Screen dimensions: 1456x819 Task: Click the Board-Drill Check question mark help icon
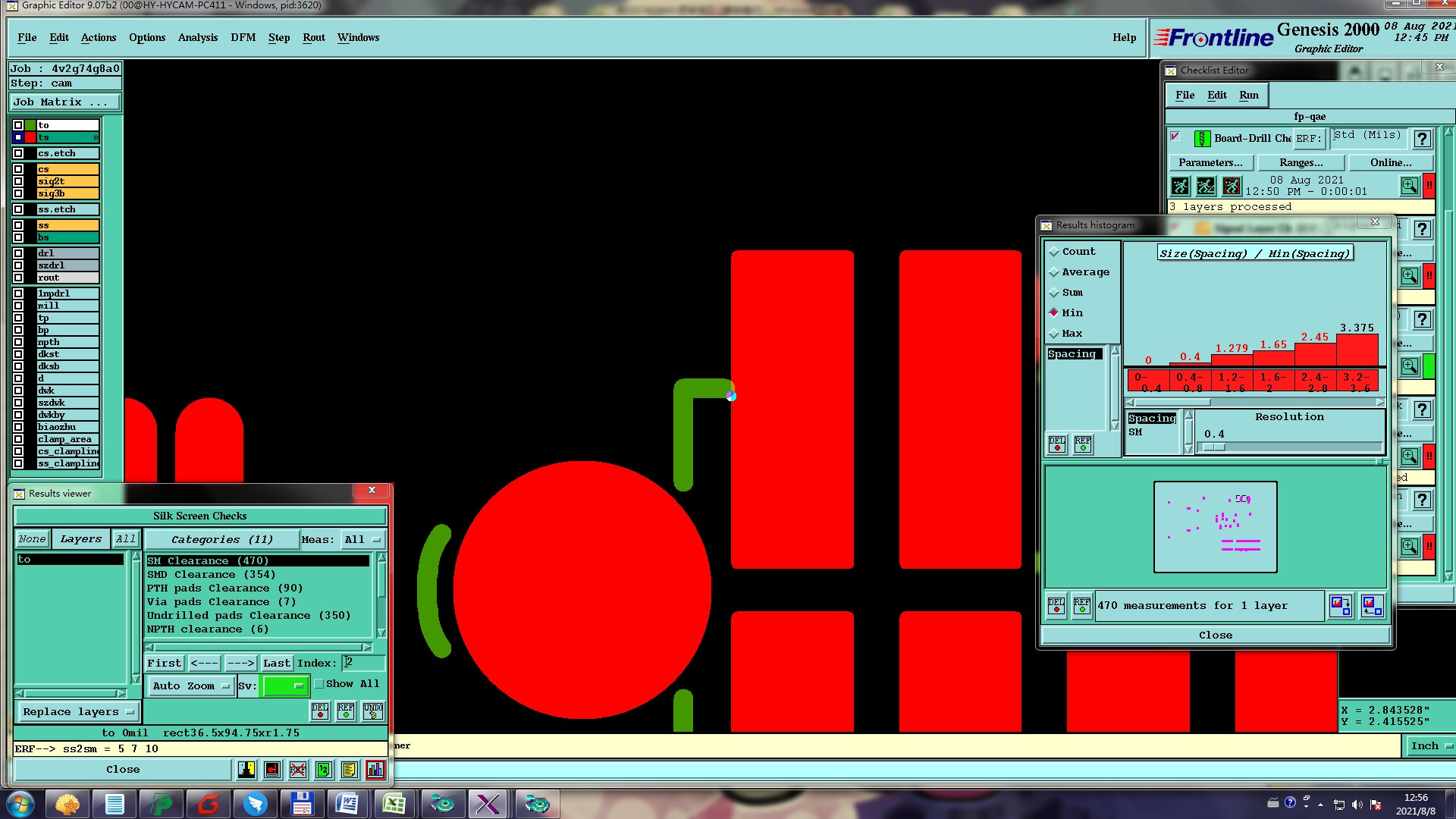tap(1422, 139)
